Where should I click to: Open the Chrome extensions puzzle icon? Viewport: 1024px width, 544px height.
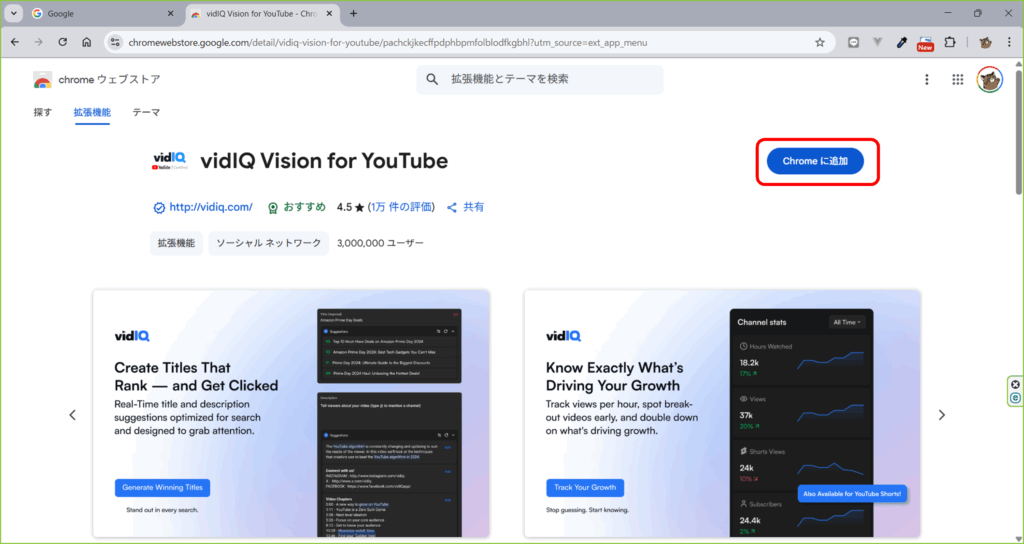coord(950,42)
